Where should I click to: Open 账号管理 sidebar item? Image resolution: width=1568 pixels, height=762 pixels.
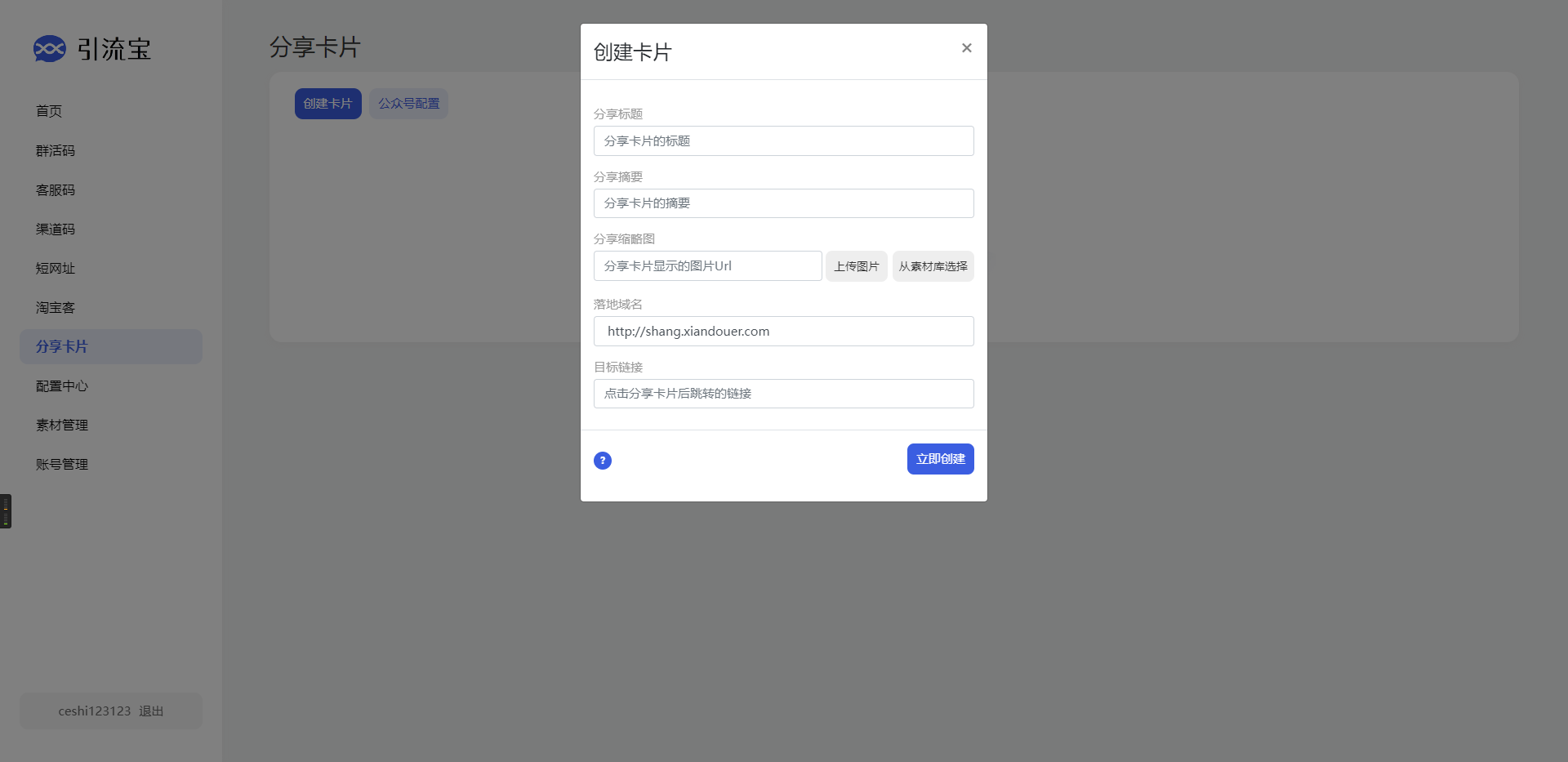tap(111, 464)
